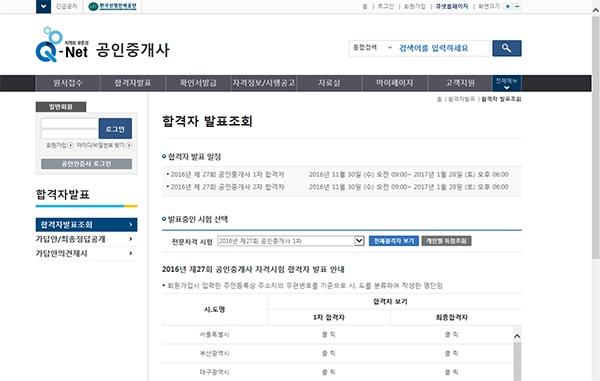
Task: Click the 시.도명 column header
Action: click(x=214, y=309)
